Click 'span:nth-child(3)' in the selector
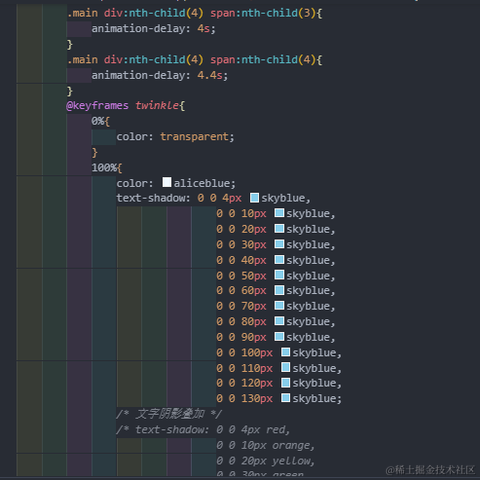The width and height of the screenshot is (480, 480). (263, 13)
